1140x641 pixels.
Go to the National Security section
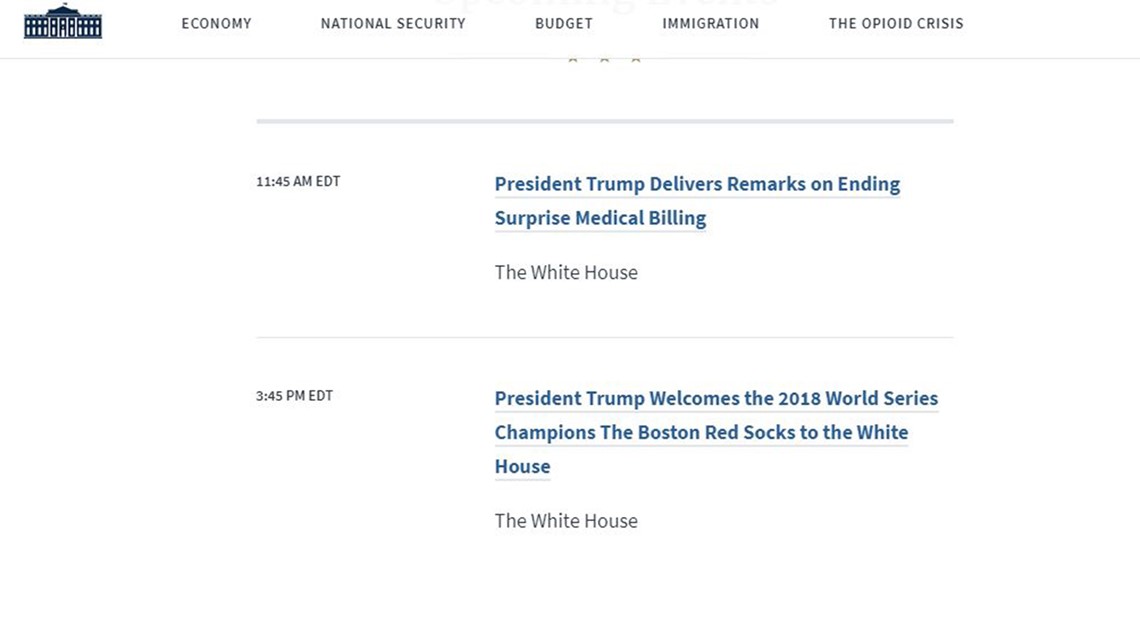[393, 23]
